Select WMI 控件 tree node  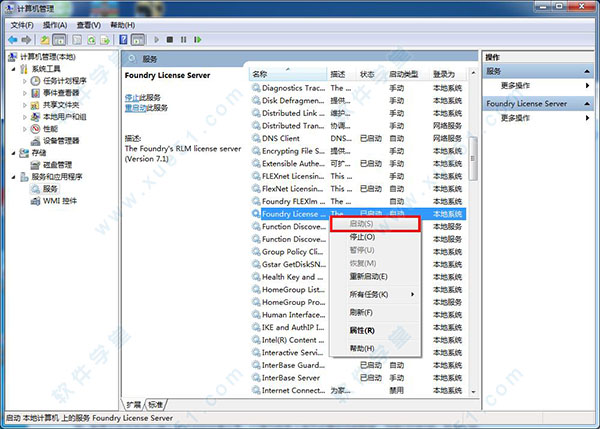click(60, 200)
